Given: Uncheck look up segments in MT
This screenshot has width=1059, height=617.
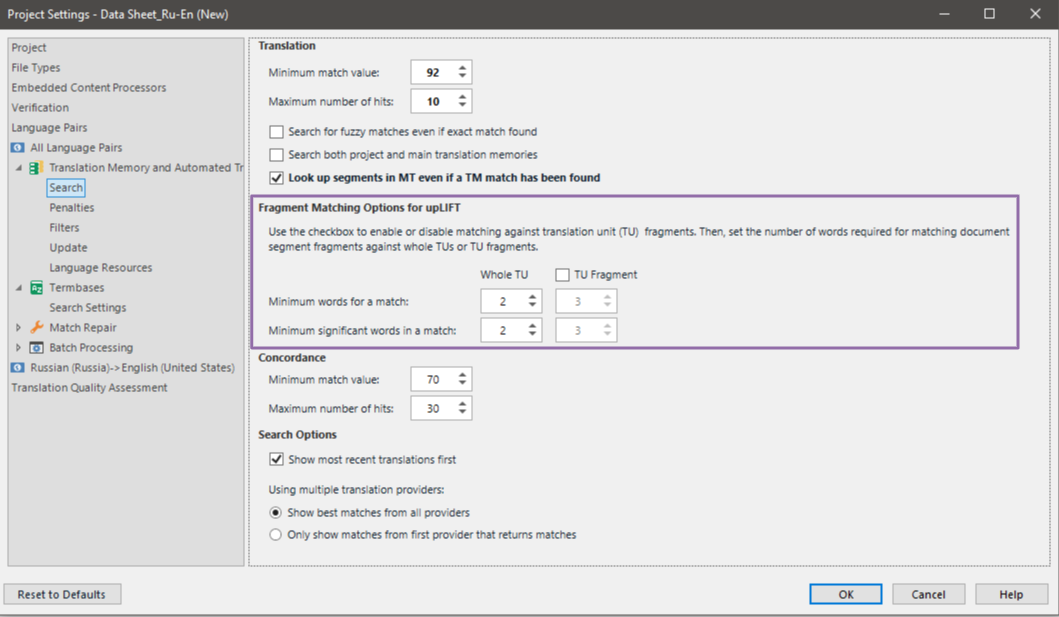Looking at the screenshot, I should 276,178.
